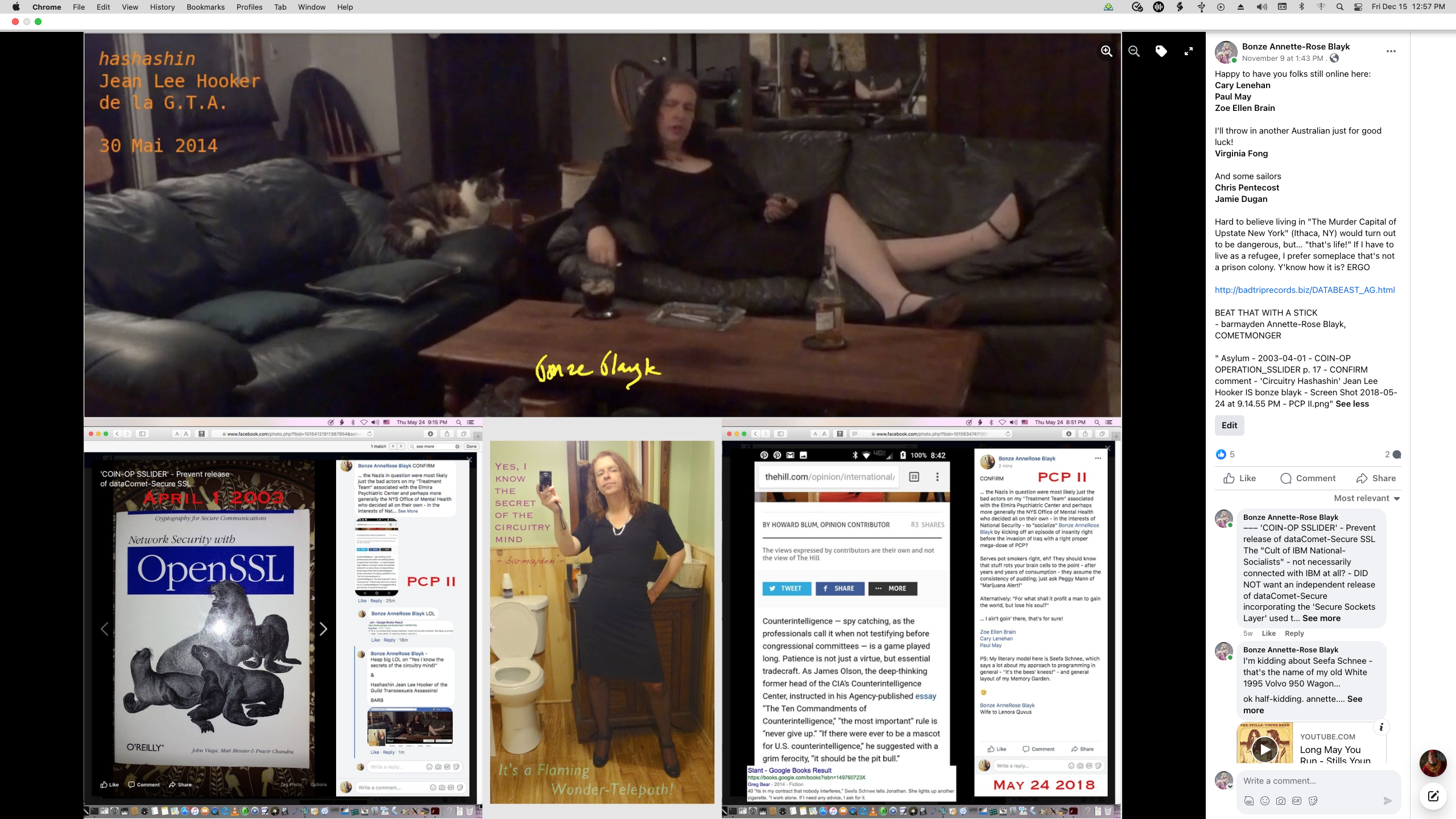Enter fullscreen photo view

1188,51
